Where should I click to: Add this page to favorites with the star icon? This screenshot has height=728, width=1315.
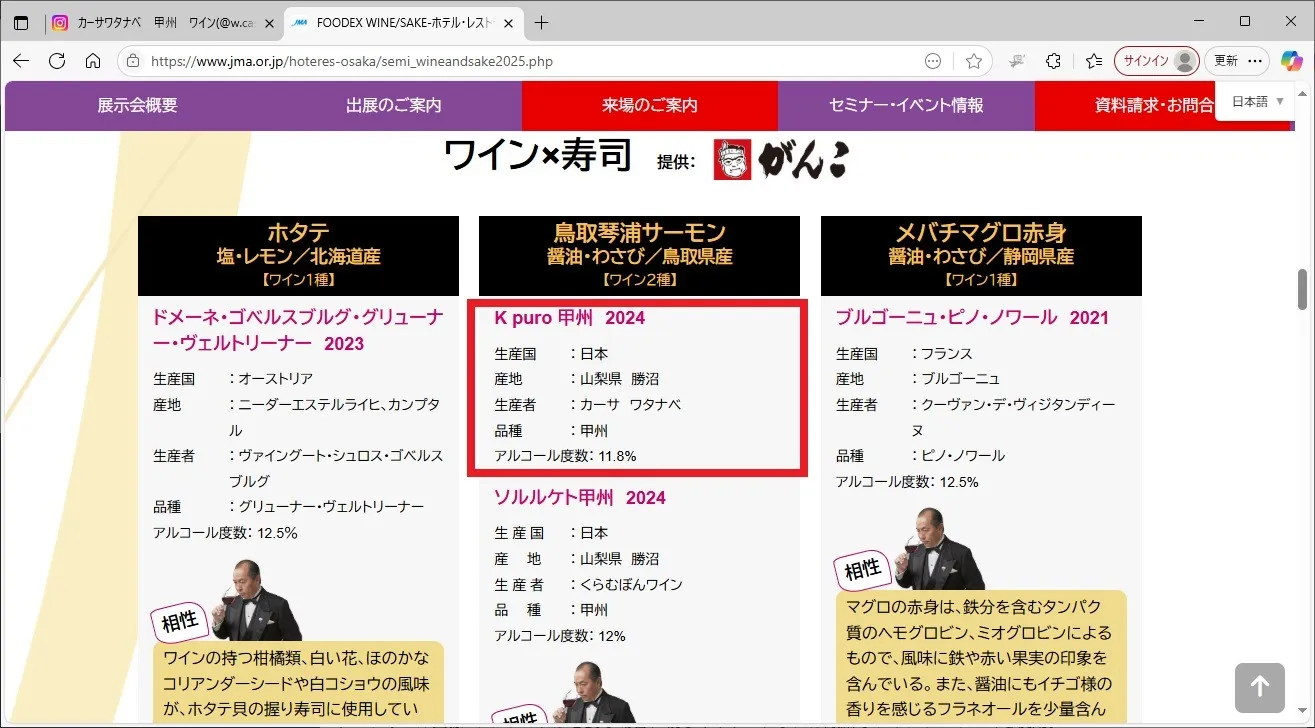point(973,61)
